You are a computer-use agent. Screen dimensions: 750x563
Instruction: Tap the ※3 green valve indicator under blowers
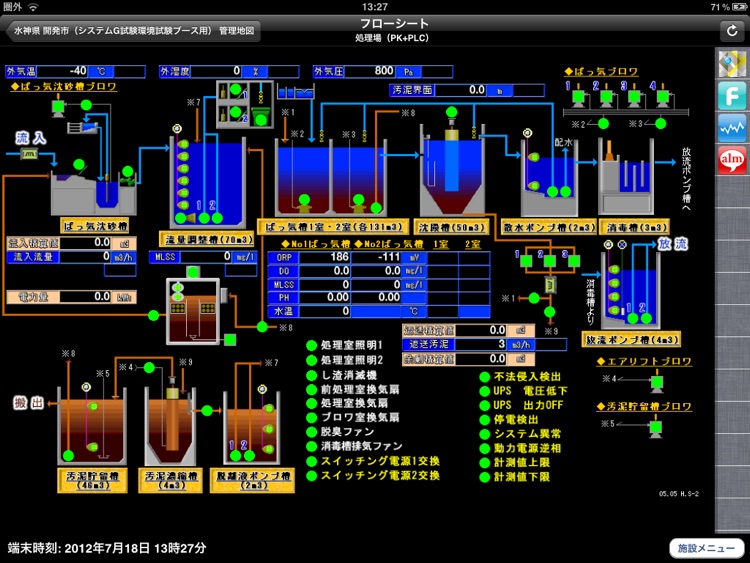point(661,123)
